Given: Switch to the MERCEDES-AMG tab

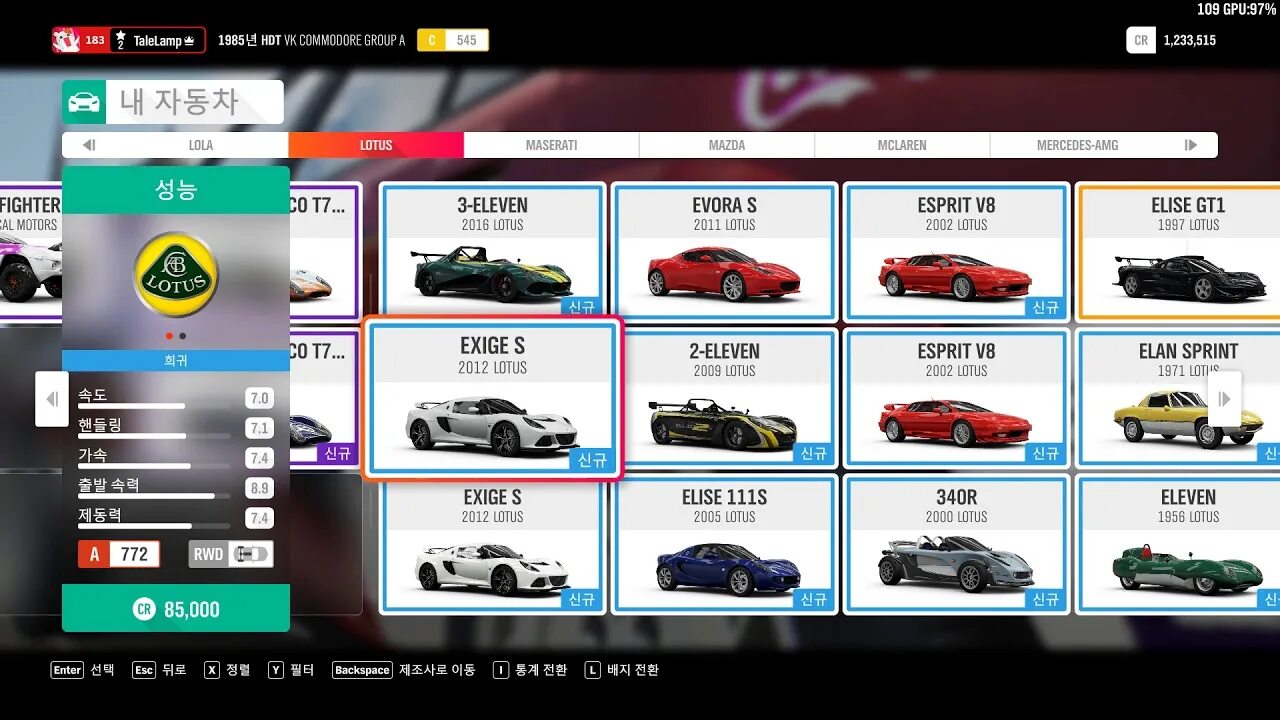Looking at the screenshot, I should pos(1077,145).
